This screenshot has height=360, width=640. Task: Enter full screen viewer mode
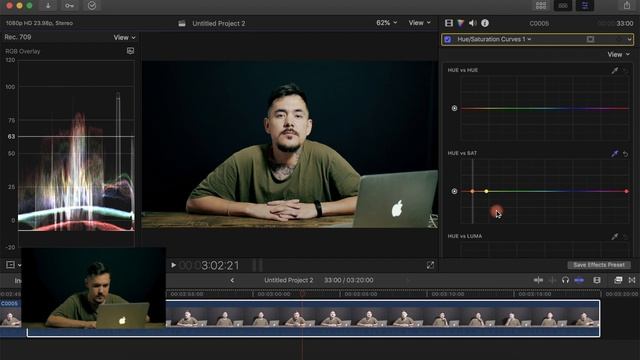(x=430, y=265)
